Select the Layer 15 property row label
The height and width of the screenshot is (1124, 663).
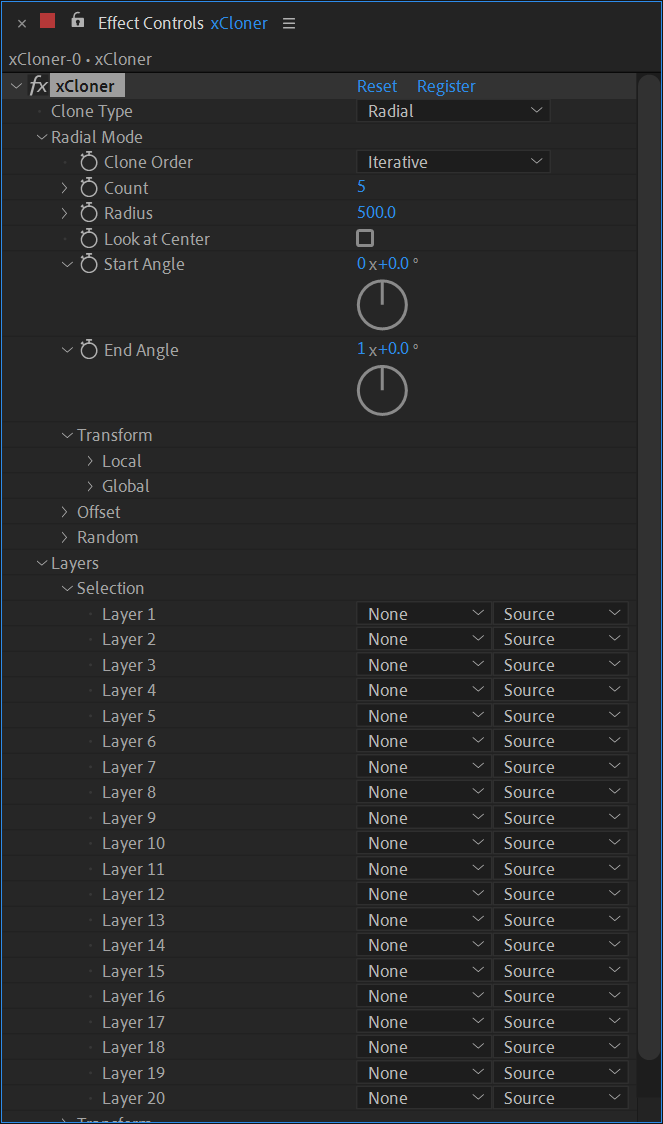(x=133, y=971)
